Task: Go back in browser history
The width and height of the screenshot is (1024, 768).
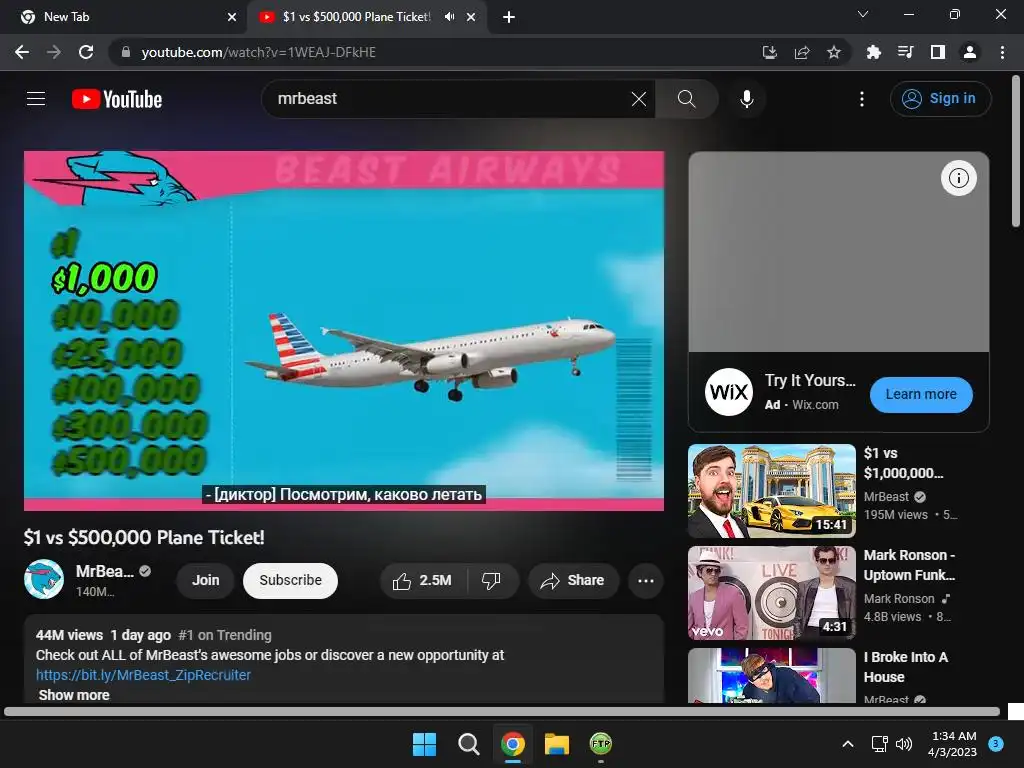Action: coord(22,52)
